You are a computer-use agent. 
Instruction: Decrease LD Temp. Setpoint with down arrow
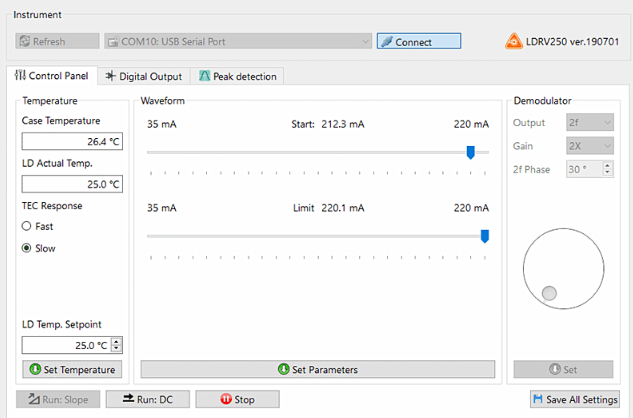coord(117,349)
